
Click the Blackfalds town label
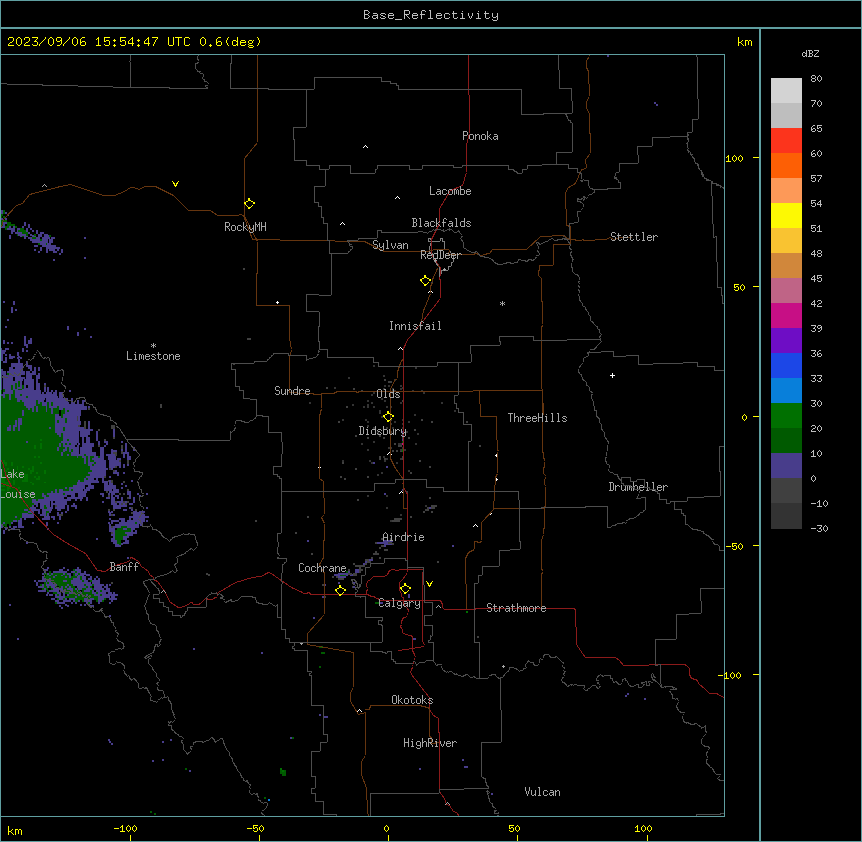pyautogui.click(x=441, y=223)
